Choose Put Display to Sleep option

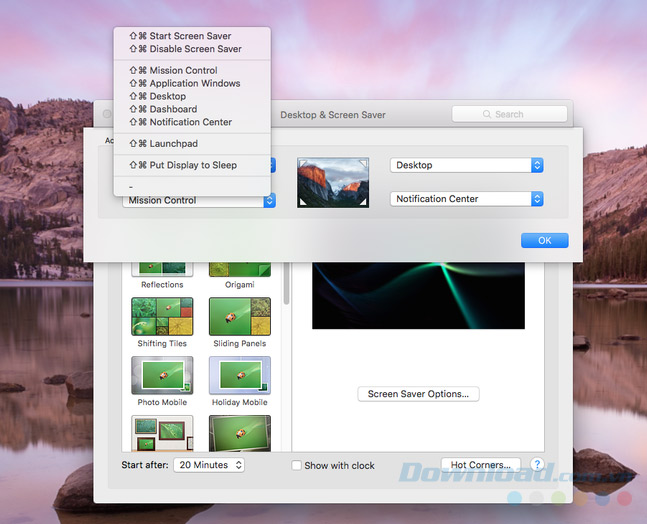192,165
